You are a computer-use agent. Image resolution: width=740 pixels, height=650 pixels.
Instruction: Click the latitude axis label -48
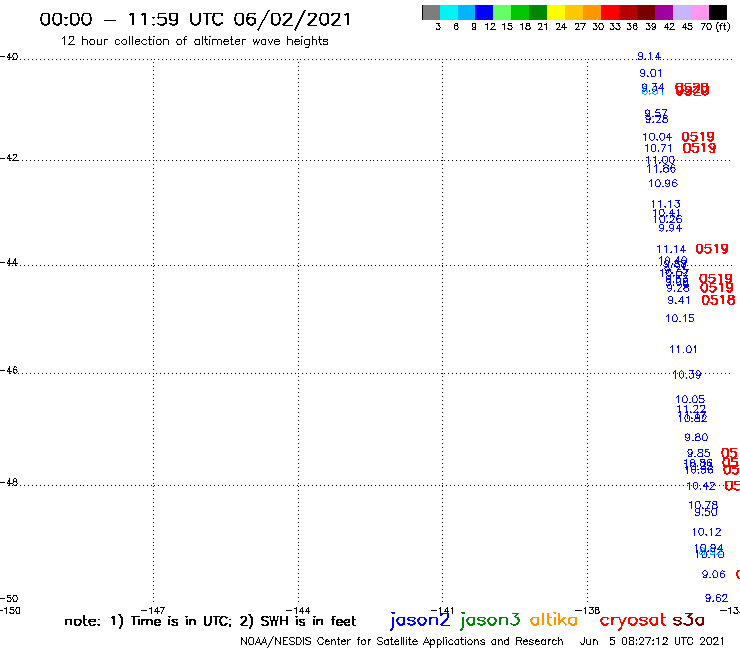click(x=9, y=482)
